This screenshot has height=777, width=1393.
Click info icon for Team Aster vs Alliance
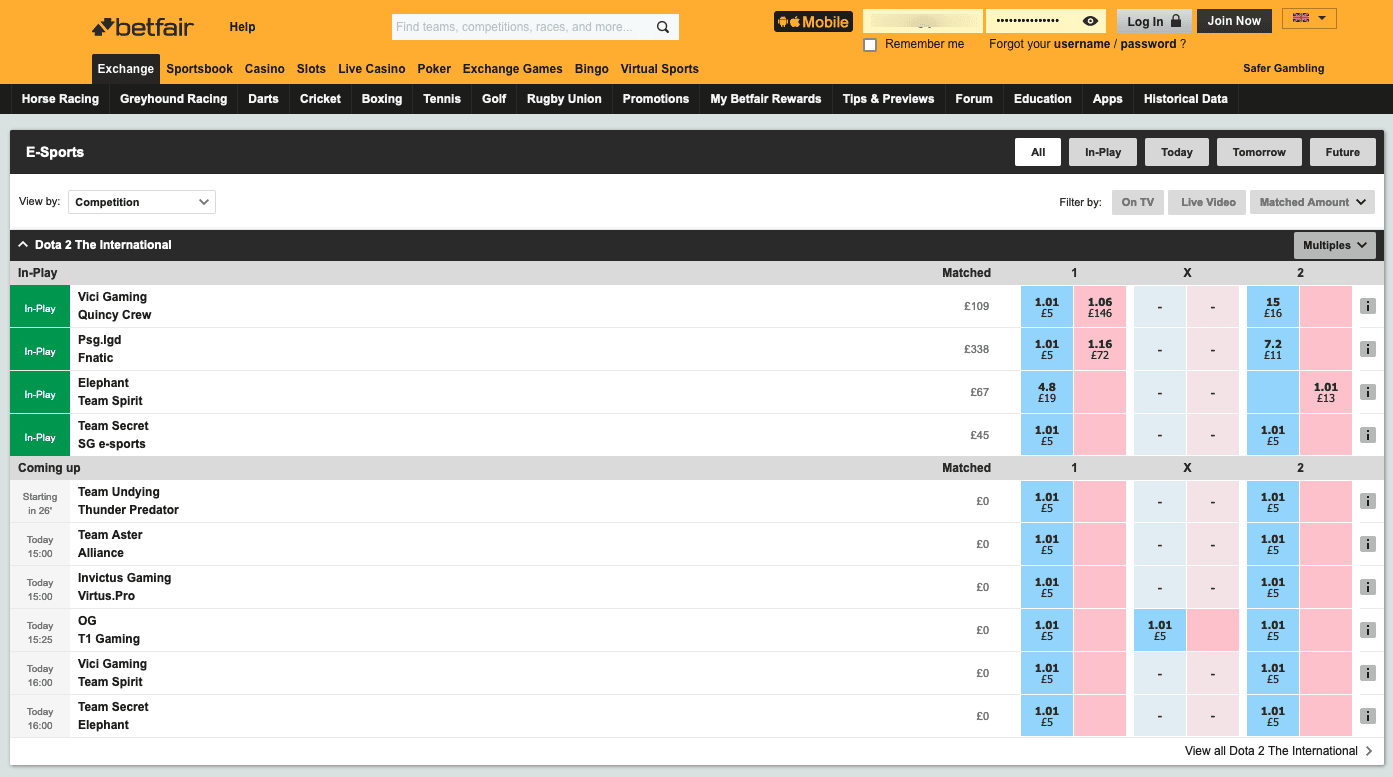coord(1368,544)
